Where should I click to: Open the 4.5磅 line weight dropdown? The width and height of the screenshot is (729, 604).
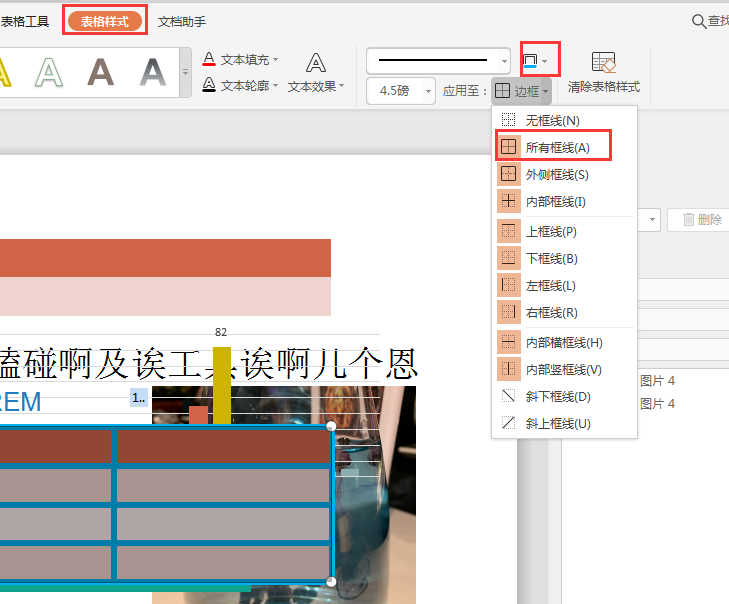point(429,91)
